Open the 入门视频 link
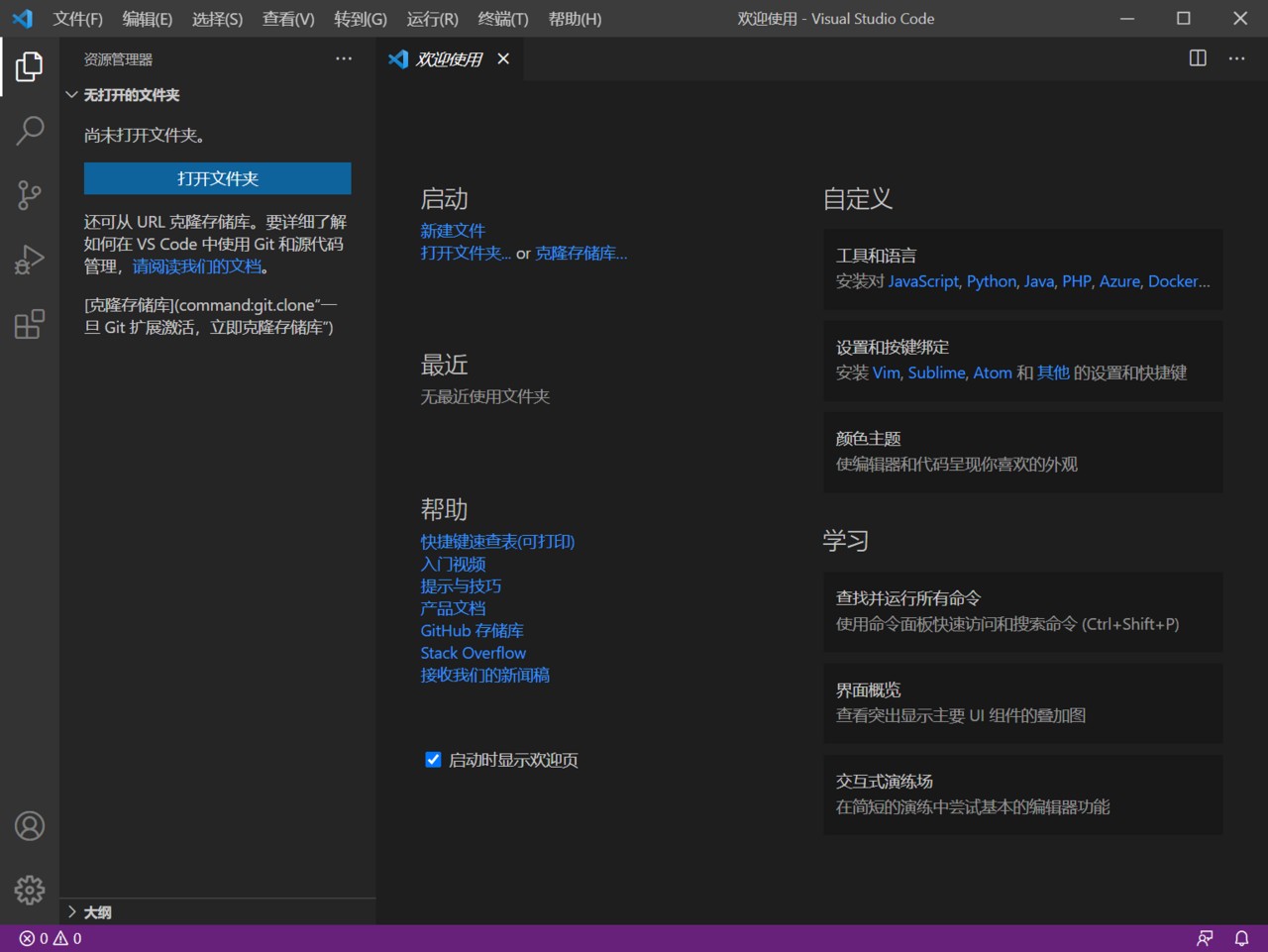Screen dimensions: 1268x952 (453, 564)
